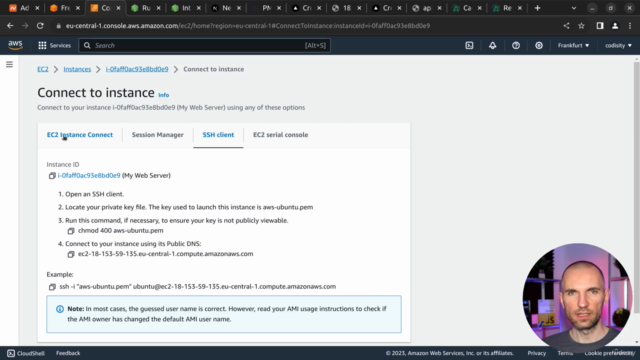640x360 pixels.
Task: Toggle the browser side panel icon
Action: click(600, 26)
